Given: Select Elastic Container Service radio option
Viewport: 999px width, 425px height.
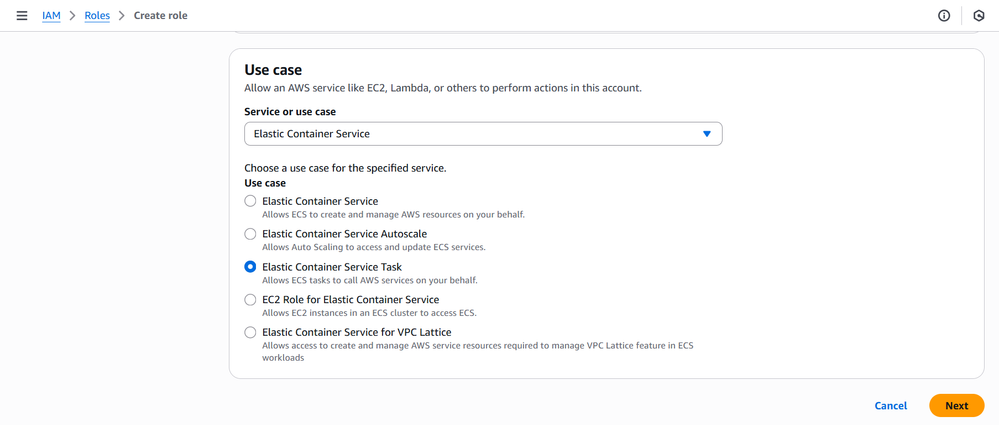Looking at the screenshot, I should [x=251, y=201].
